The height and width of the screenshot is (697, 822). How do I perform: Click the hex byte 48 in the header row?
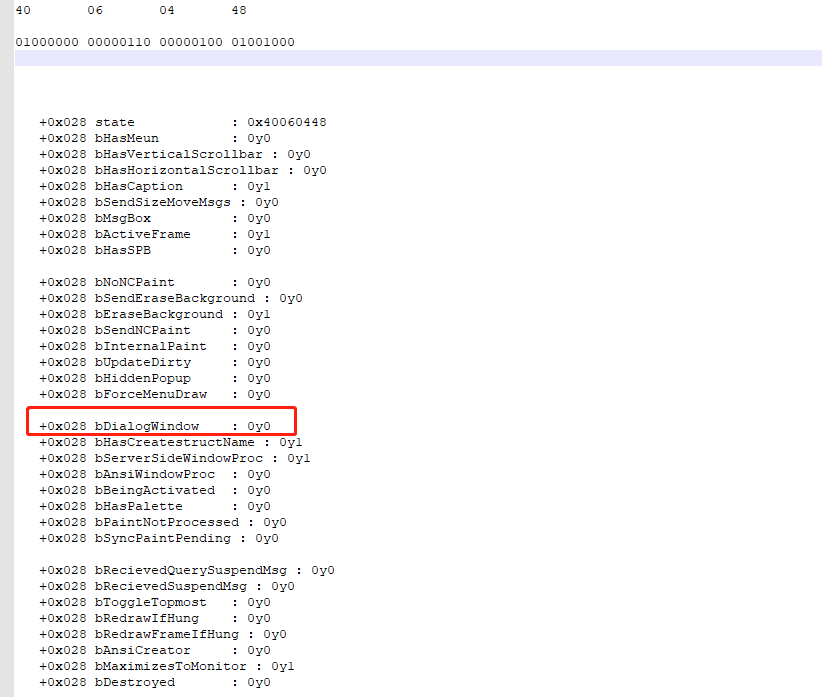pos(239,10)
